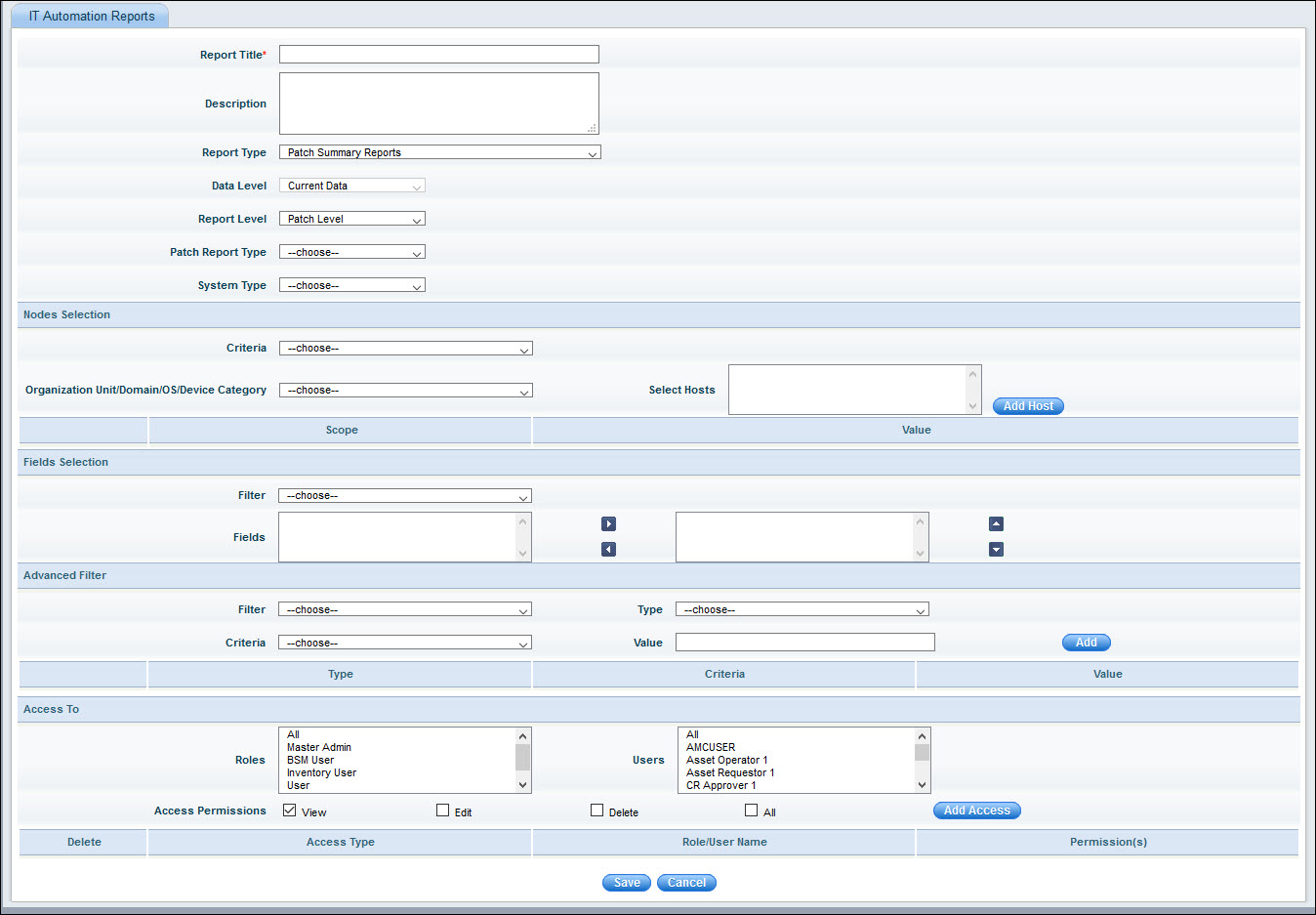Select the IT Automation Reports tab
This screenshot has width=1316, height=915.
pos(90,16)
